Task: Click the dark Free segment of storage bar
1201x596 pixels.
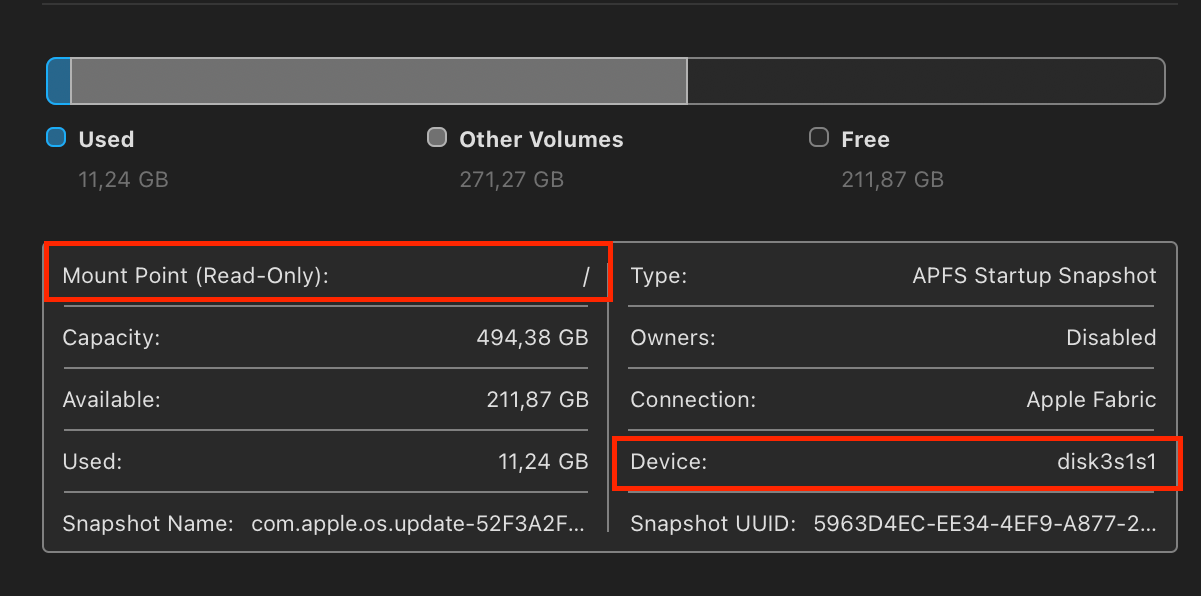Action: point(925,81)
